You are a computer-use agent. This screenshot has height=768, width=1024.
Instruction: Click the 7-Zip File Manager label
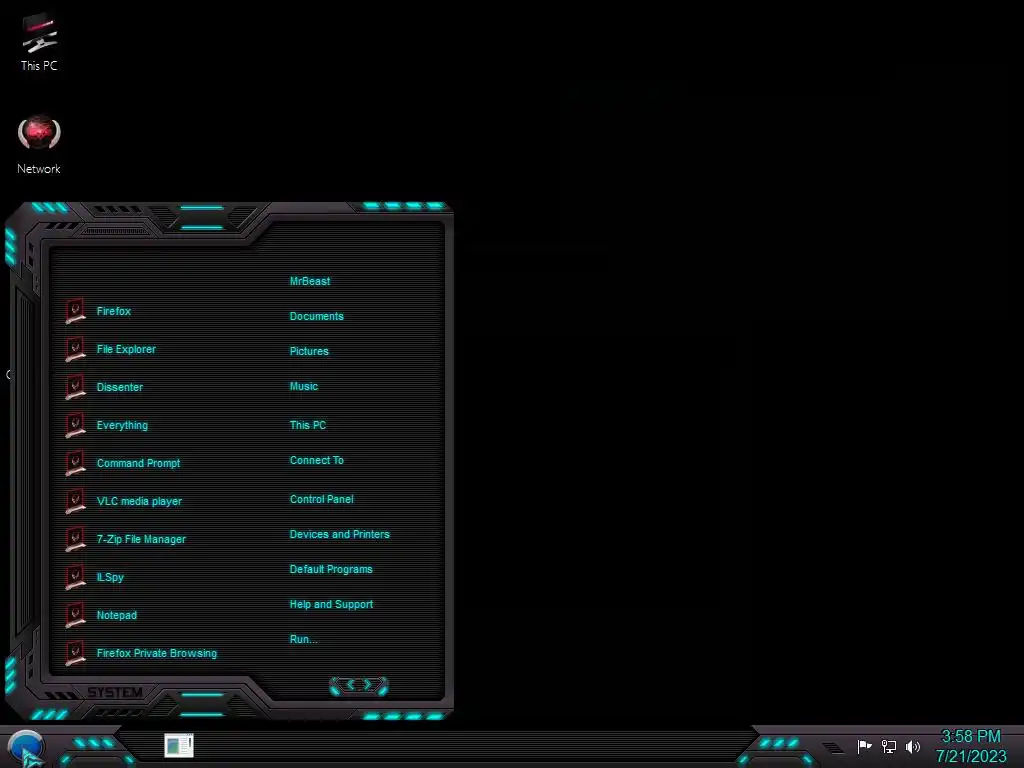pyautogui.click(x=141, y=539)
